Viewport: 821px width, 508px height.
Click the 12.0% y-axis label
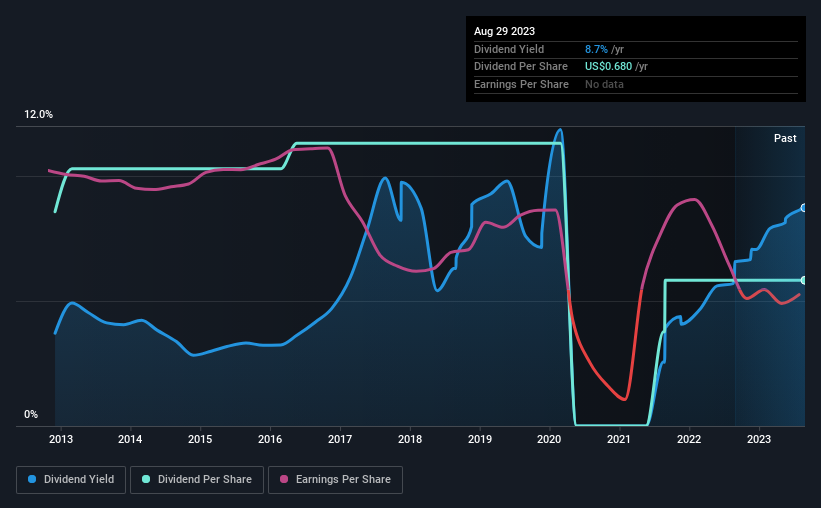(x=38, y=115)
